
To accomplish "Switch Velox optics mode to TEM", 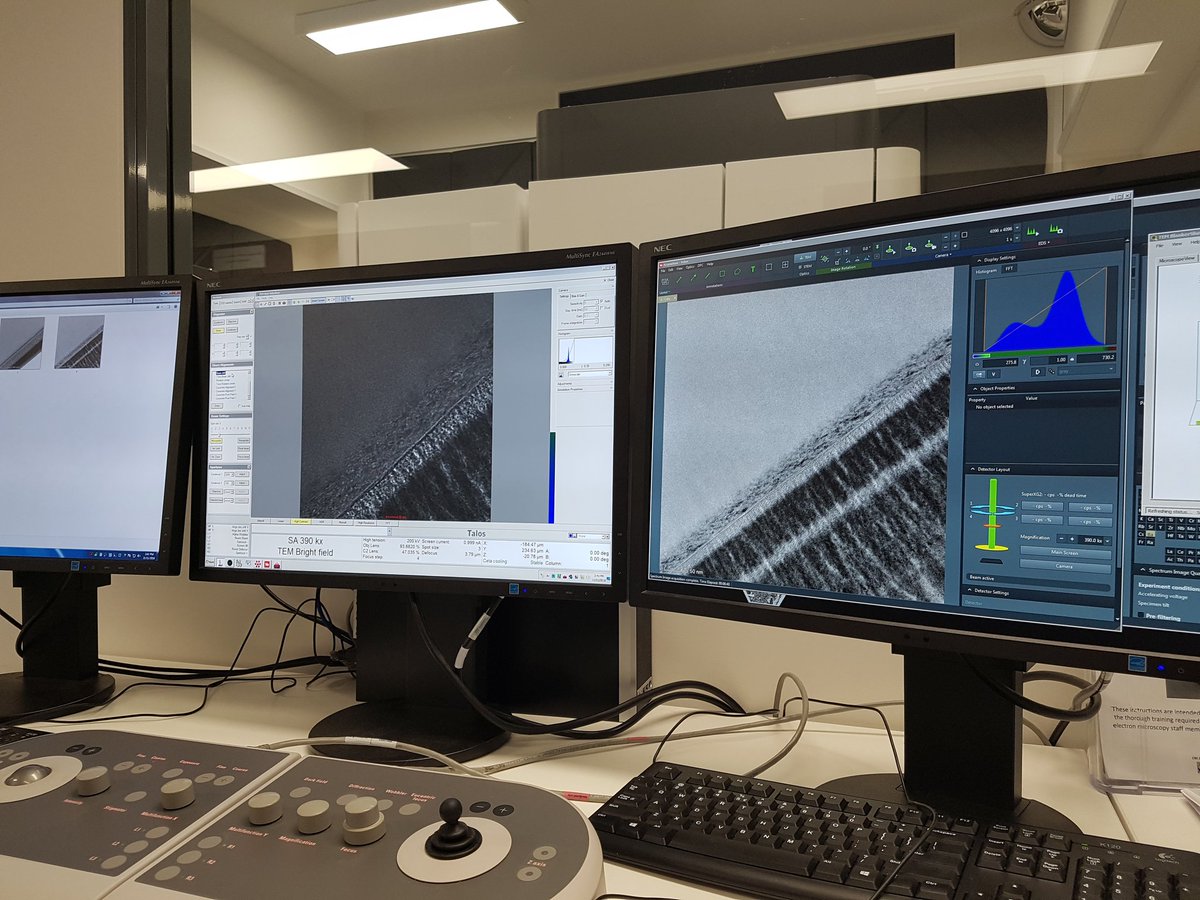I will click(x=805, y=258).
